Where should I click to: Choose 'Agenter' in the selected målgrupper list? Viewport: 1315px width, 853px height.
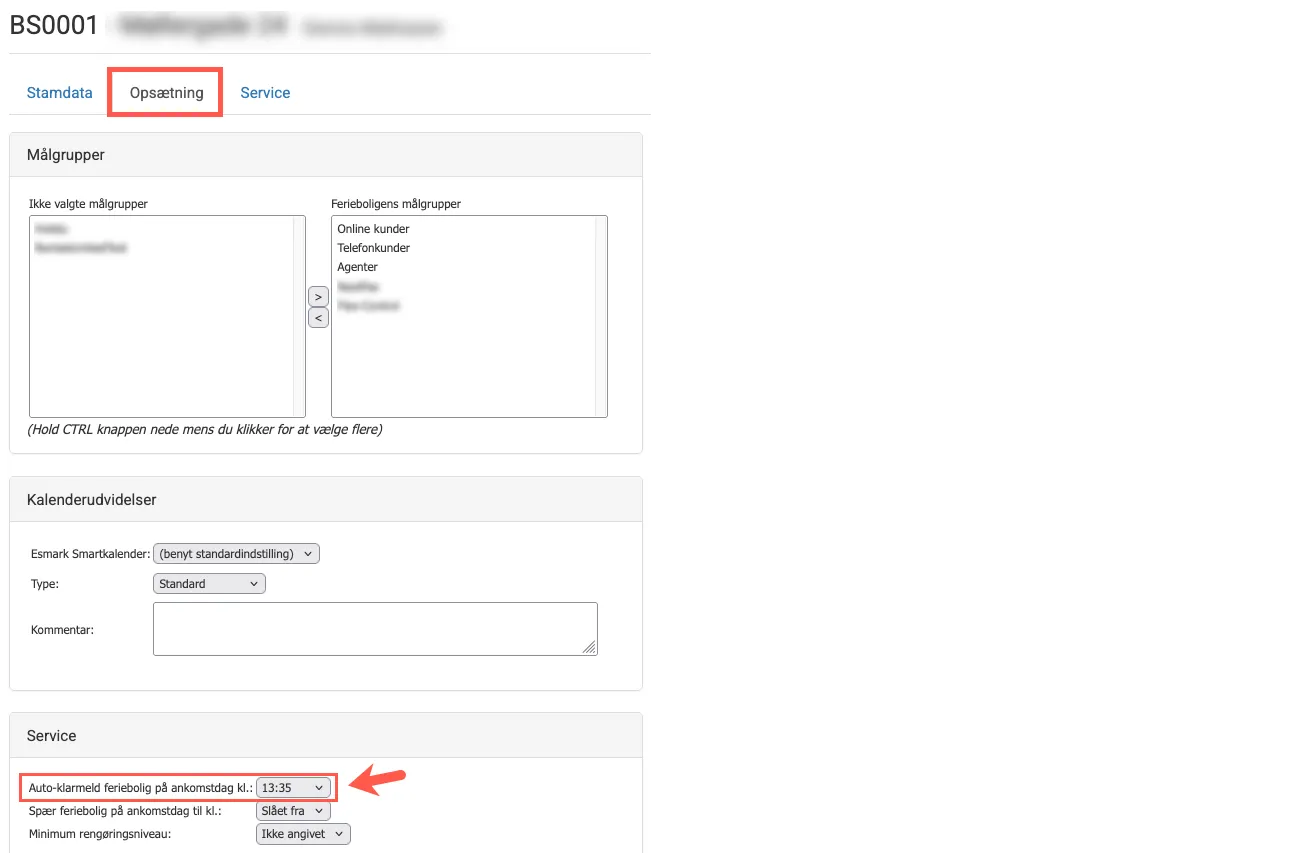click(357, 267)
